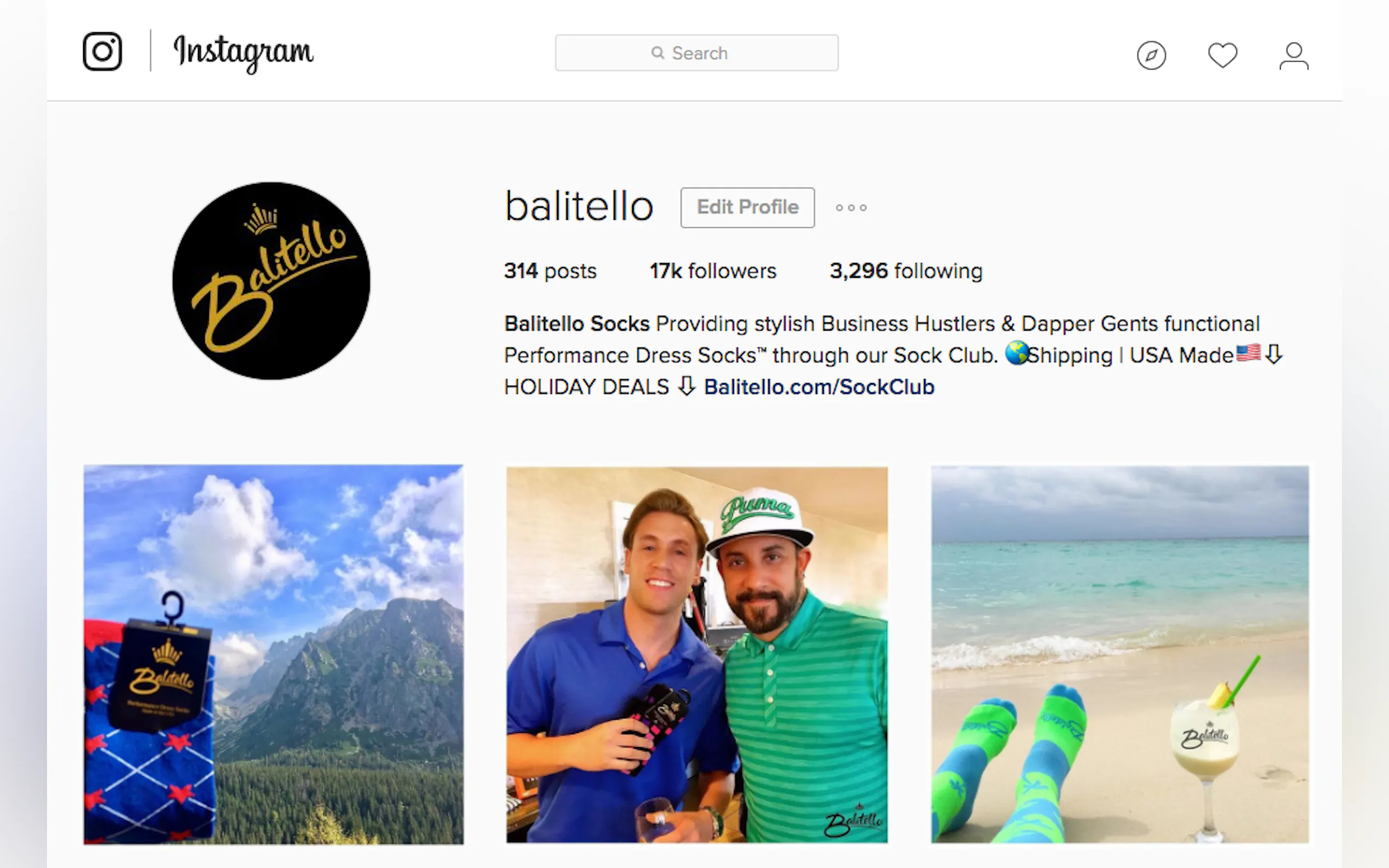
Task: Open the beach socks post thumbnail
Action: point(1120,654)
